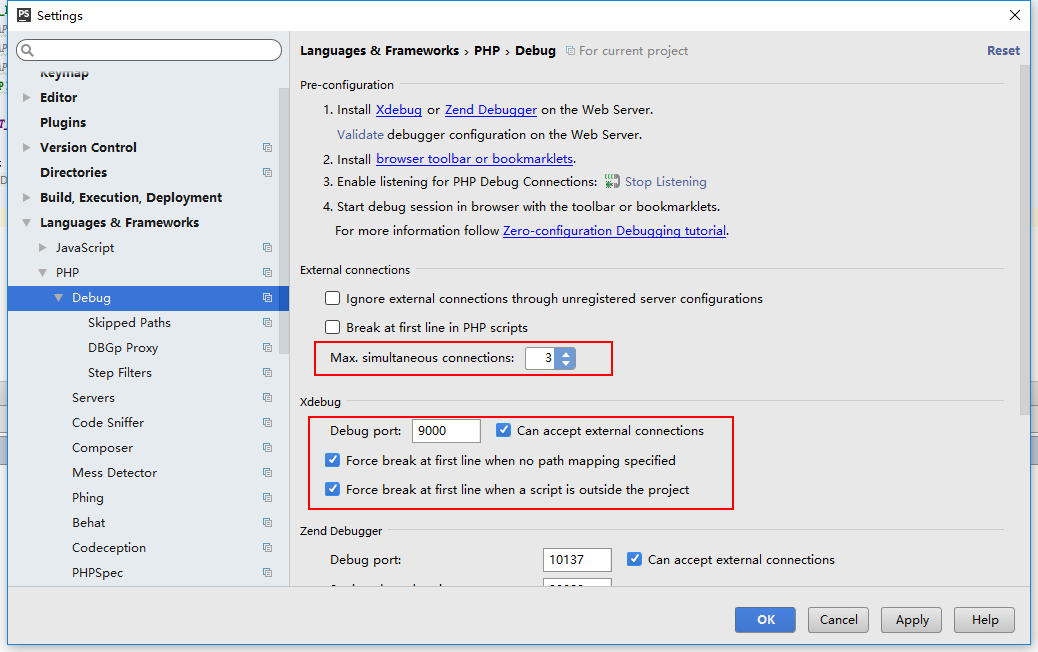The width and height of the screenshot is (1038, 652).
Task: Click Validate debugger configuration link
Action: pyautogui.click(x=360, y=134)
